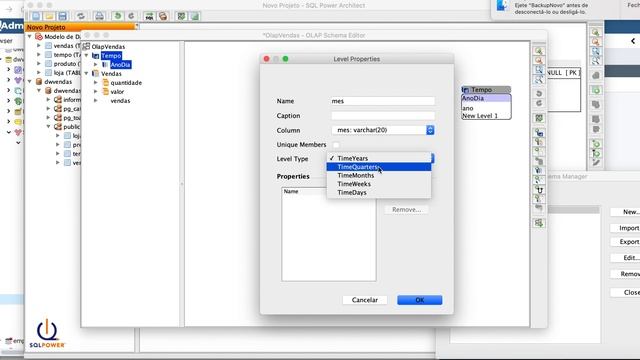Viewport: 640px width, 360px height.
Task: Select the dwvendas connection in project tree
Action: [x=58, y=82]
